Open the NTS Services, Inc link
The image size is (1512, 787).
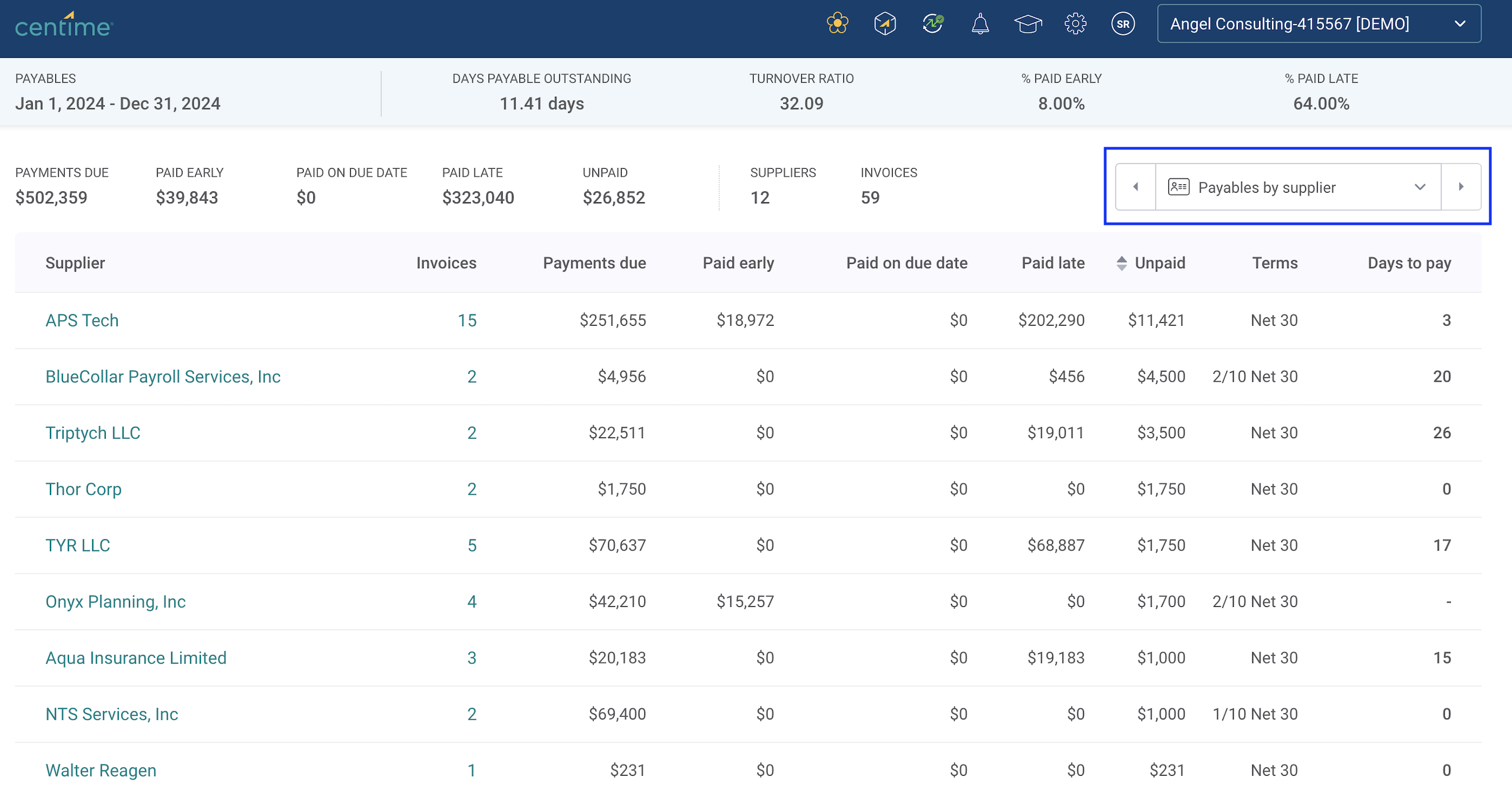click(x=112, y=714)
